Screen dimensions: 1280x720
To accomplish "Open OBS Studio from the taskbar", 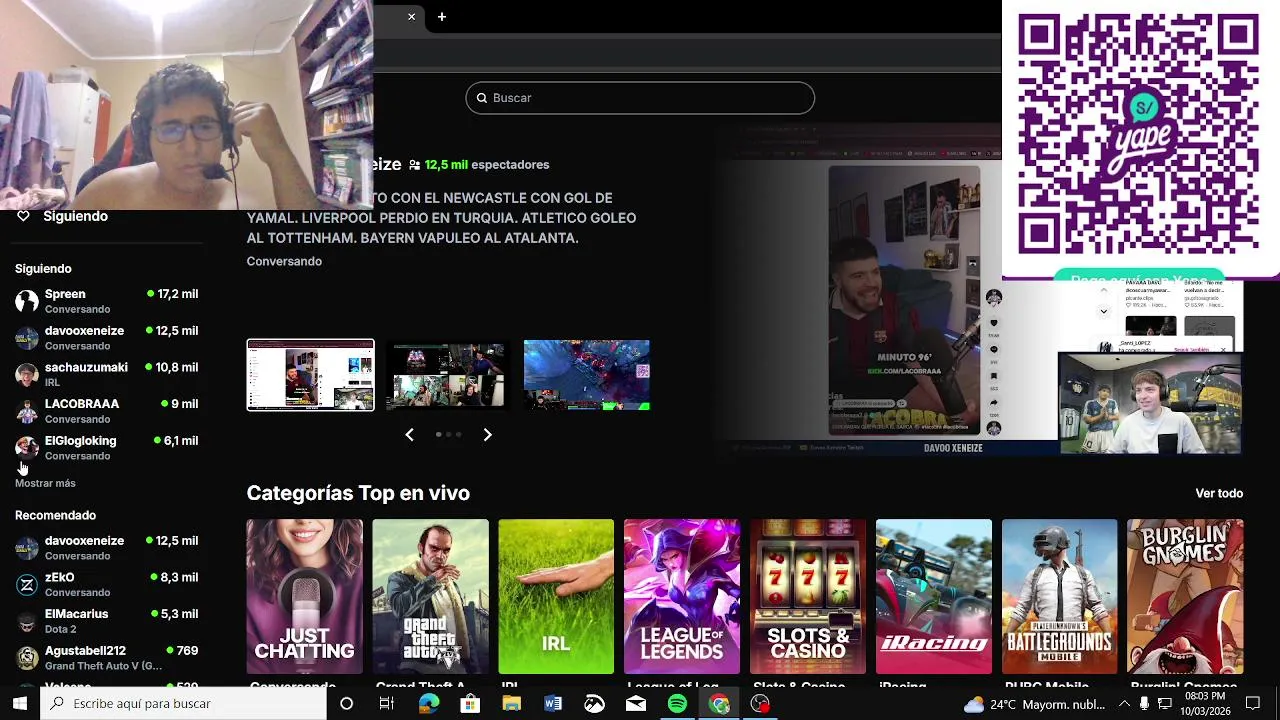I will (x=760, y=704).
